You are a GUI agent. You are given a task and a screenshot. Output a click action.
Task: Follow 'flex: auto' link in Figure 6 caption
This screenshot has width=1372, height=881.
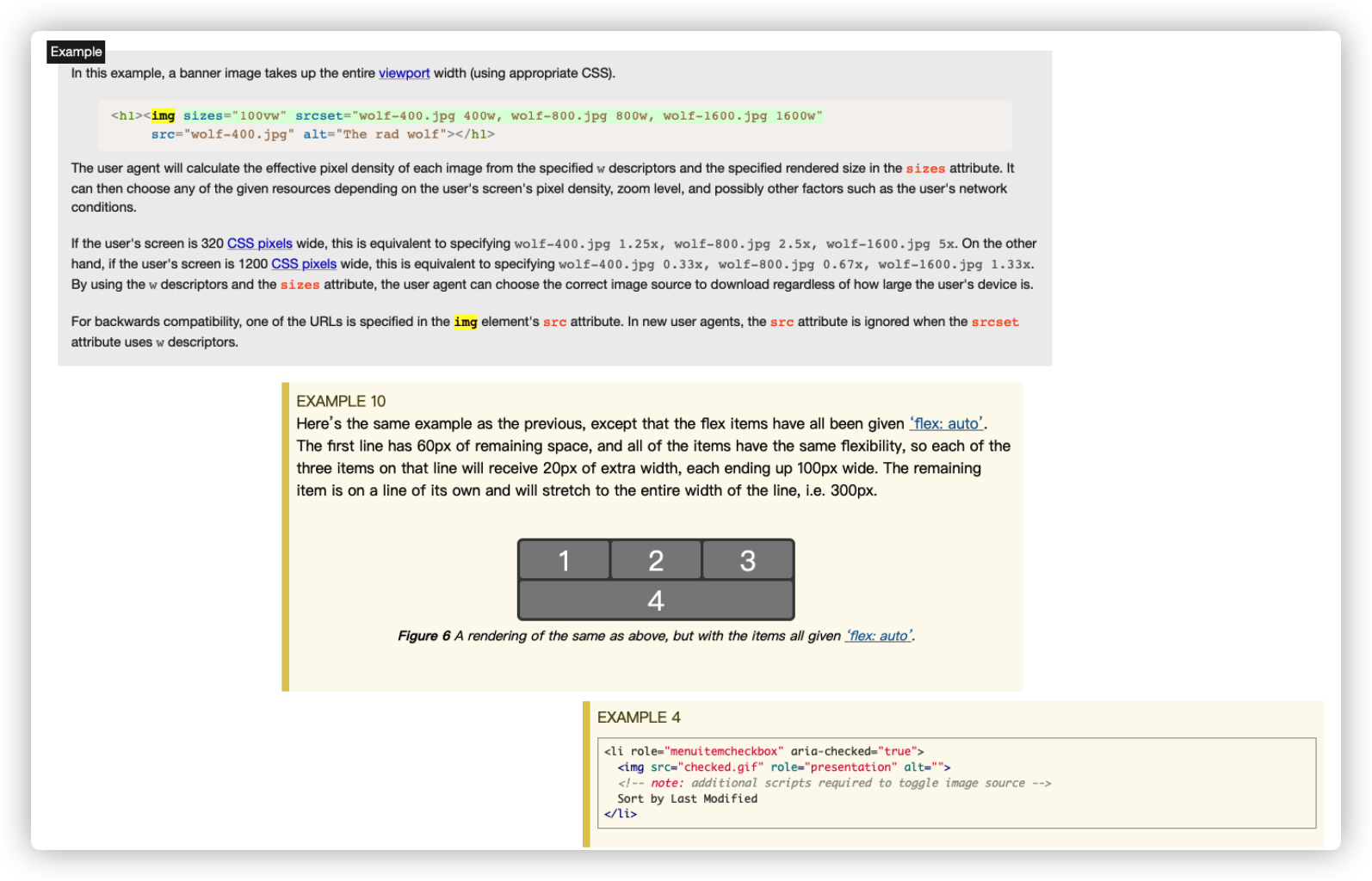[879, 636]
